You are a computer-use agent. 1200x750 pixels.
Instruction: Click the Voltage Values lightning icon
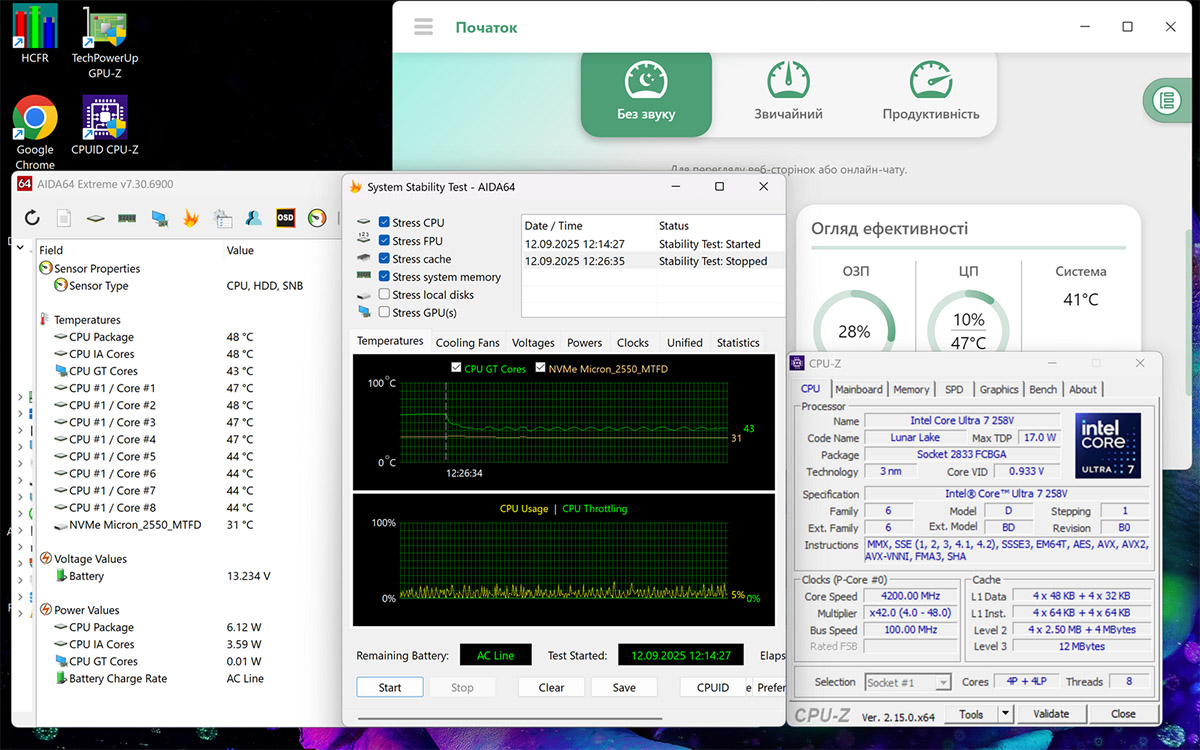pos(45,559)
